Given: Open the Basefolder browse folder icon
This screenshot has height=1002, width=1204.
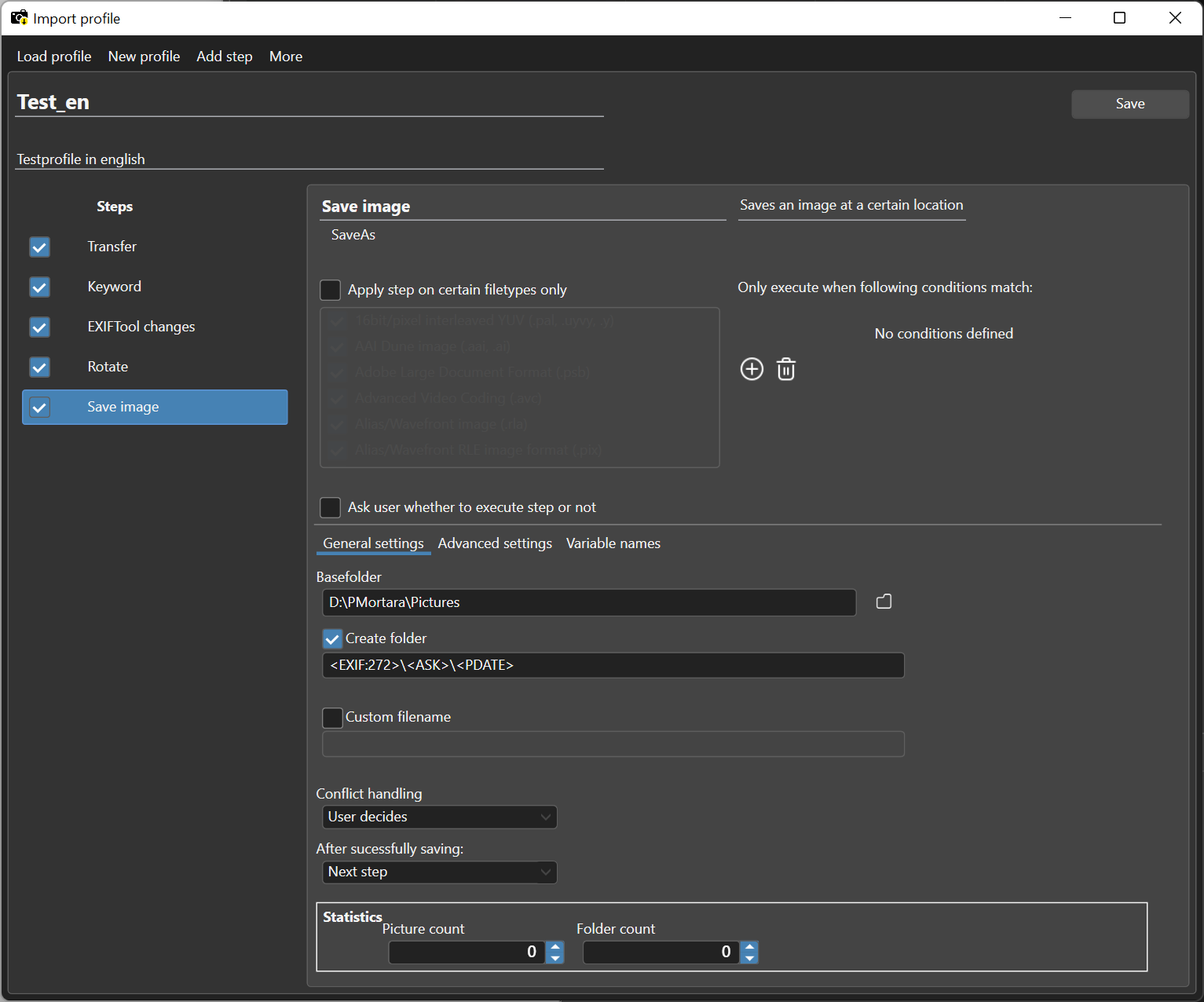Looking at the screenshot, I should (884, 602).
